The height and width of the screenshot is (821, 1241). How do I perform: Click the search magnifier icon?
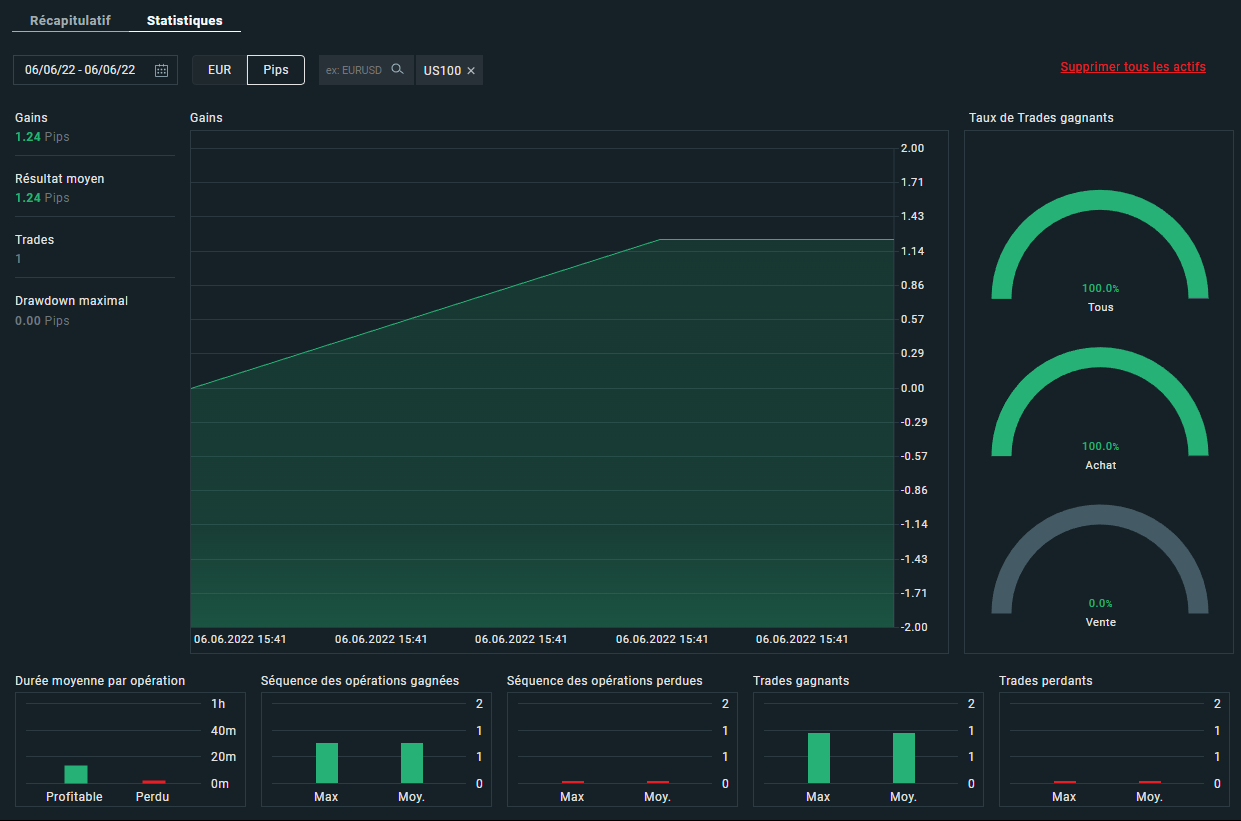click(397, 70)
